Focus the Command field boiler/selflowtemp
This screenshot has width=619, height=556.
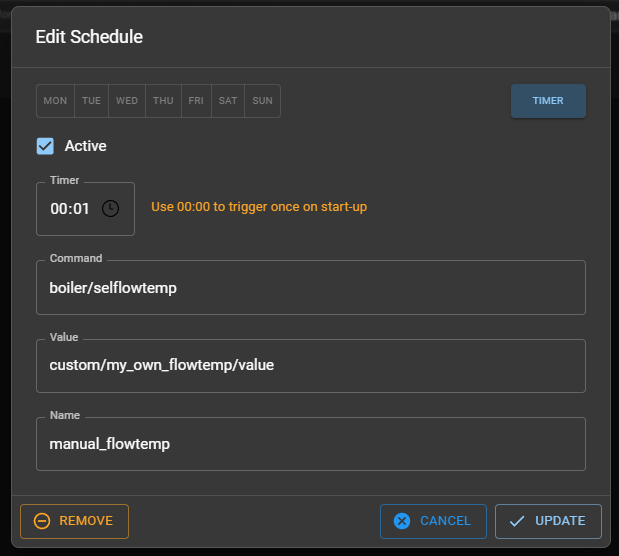coord(310,287)
